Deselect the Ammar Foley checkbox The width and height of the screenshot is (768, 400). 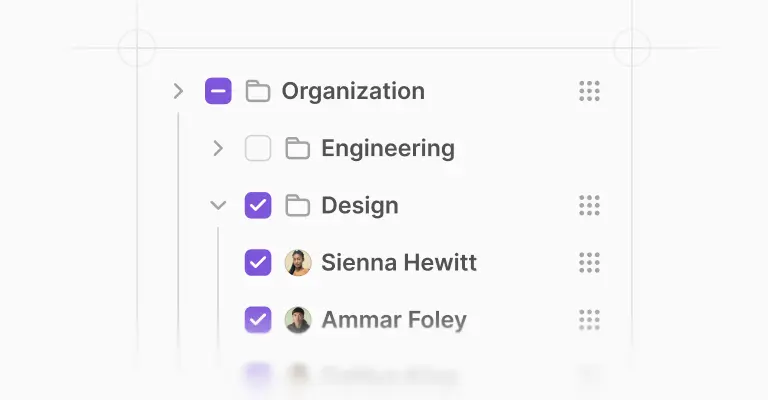258,320
